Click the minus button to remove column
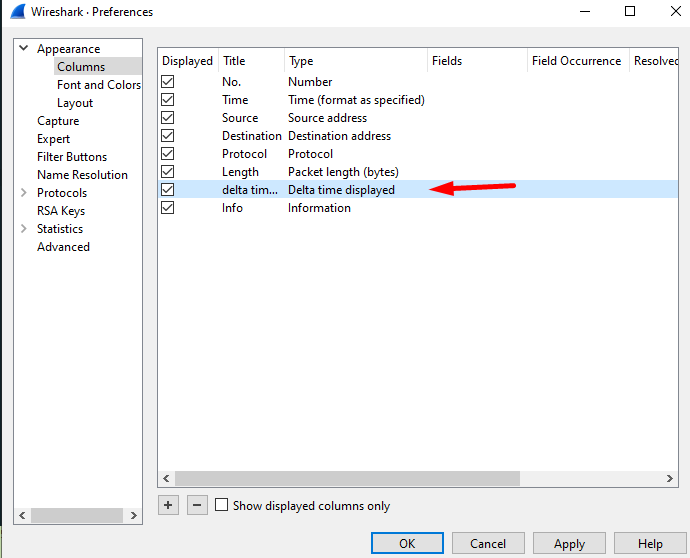Image resolution: width=690 pixels, height=558 pixels. coord(197,505)
